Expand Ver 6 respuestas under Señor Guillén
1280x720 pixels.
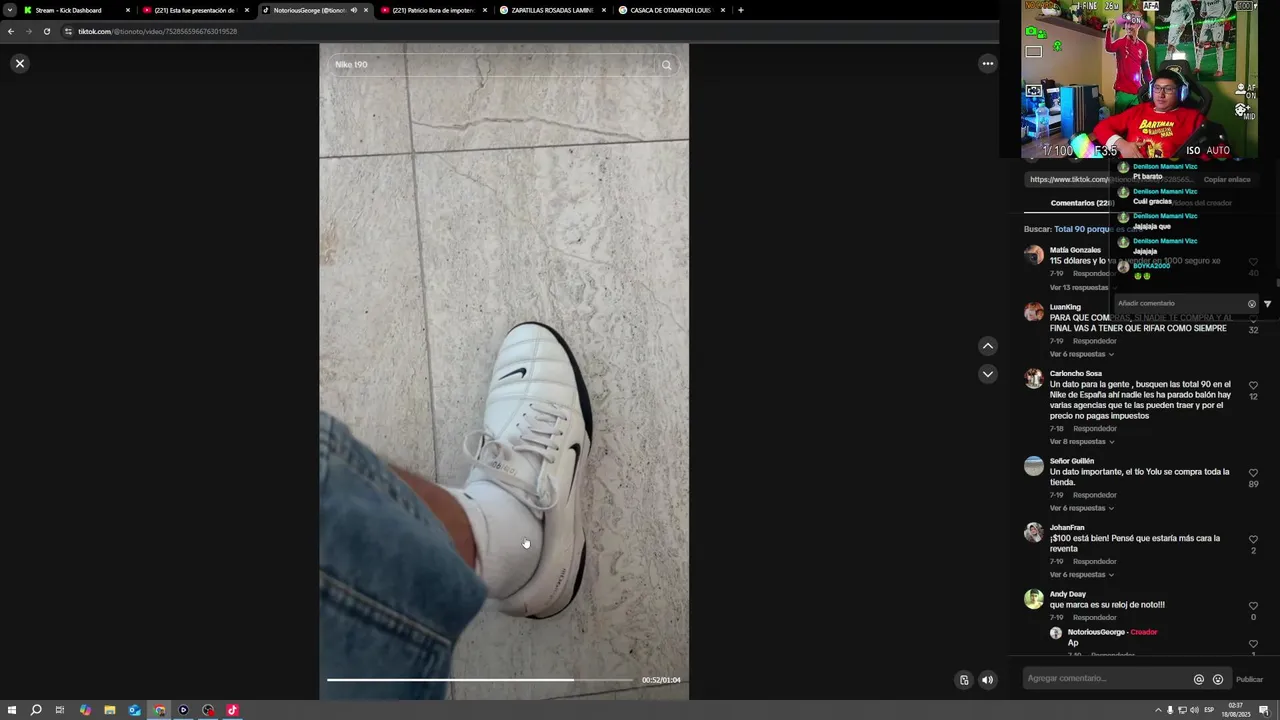1080,508
